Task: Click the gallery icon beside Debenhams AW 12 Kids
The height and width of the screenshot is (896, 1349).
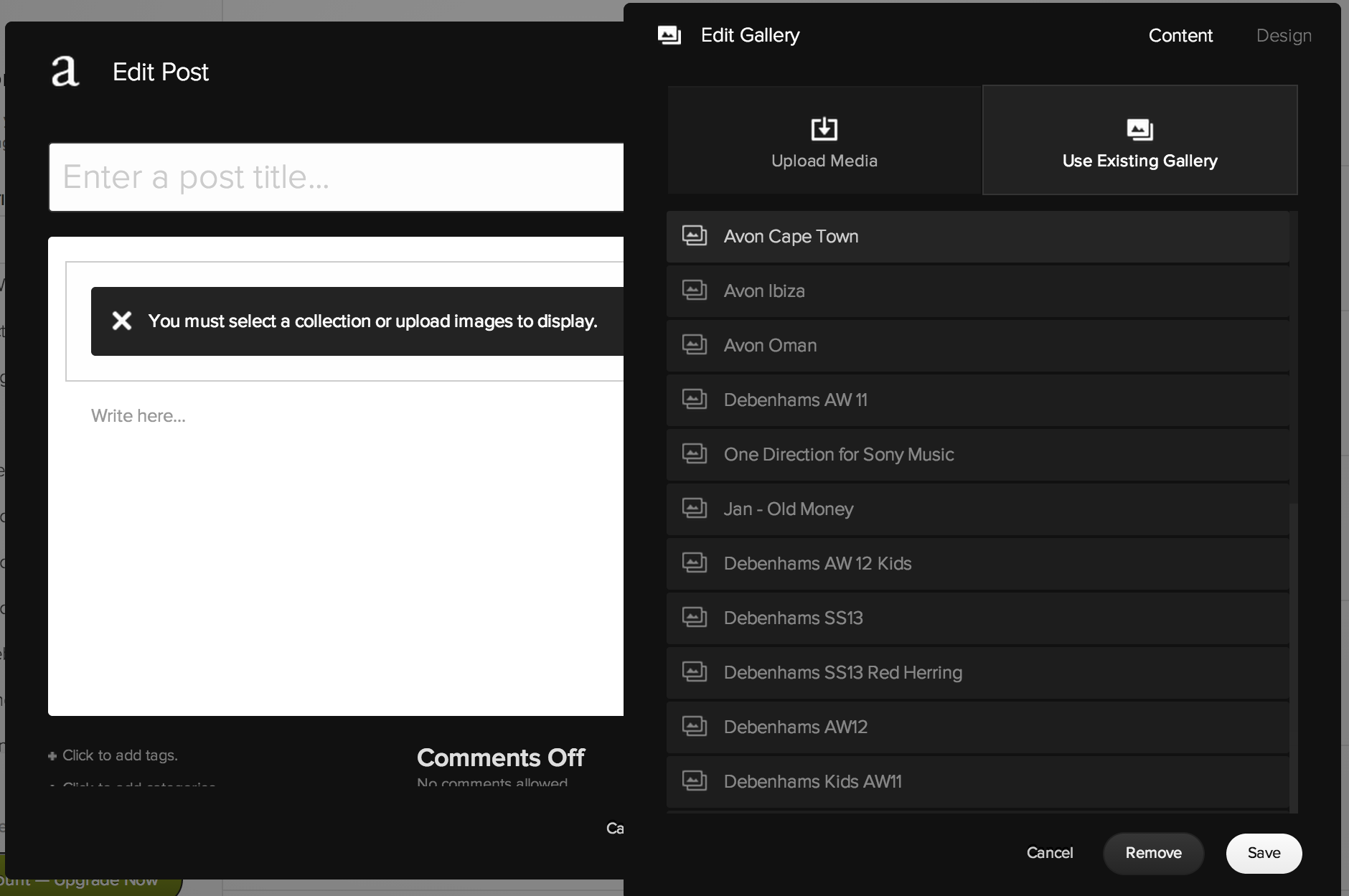Action: (694, 563)
